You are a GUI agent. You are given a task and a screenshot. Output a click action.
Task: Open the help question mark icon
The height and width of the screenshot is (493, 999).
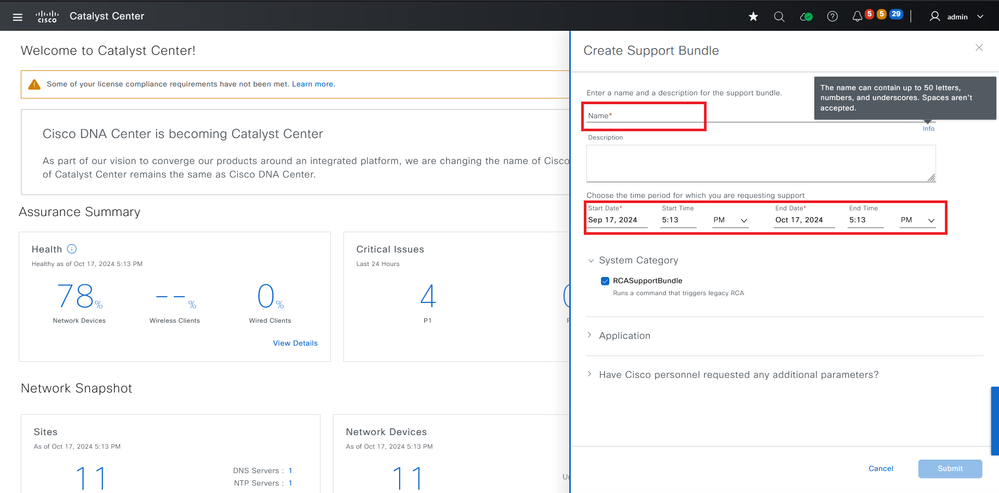[x=832, y=17]
